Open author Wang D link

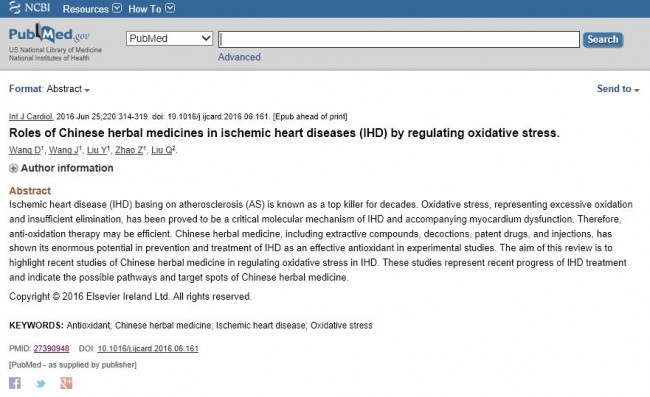[x=25, y=150]
